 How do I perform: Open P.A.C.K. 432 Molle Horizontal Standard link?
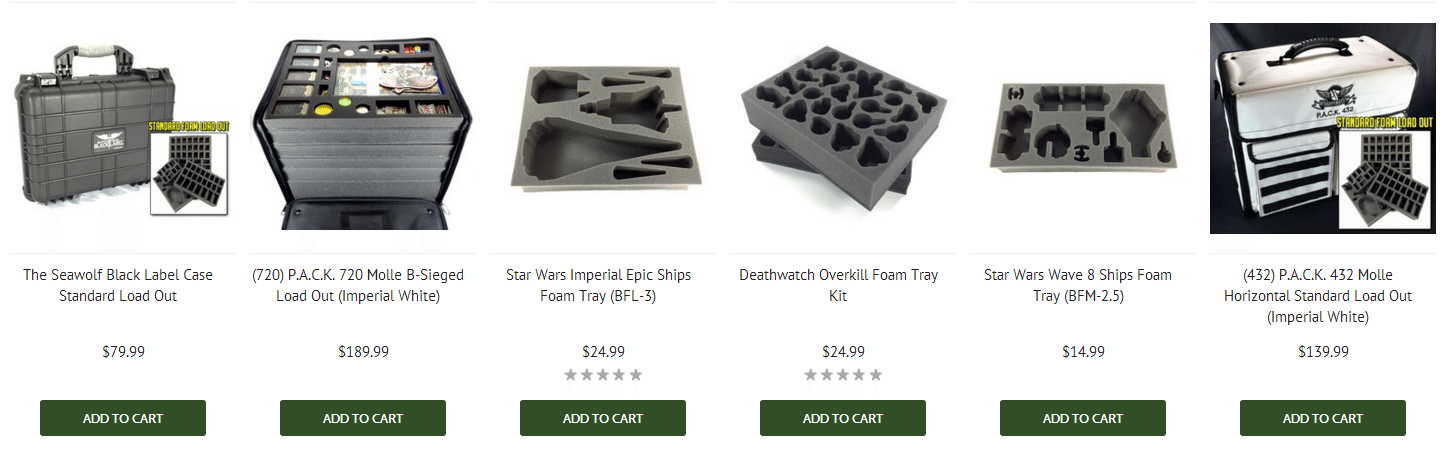[x=1318, y=296]
